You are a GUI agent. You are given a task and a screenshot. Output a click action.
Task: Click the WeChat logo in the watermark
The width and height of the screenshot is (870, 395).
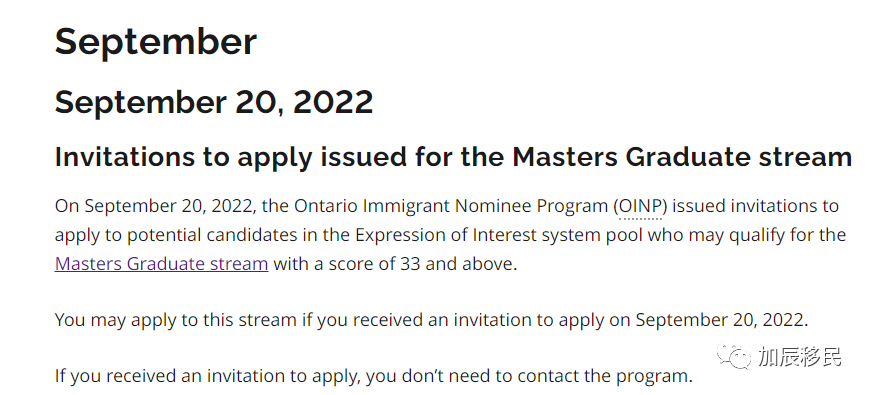click(734, 356)
